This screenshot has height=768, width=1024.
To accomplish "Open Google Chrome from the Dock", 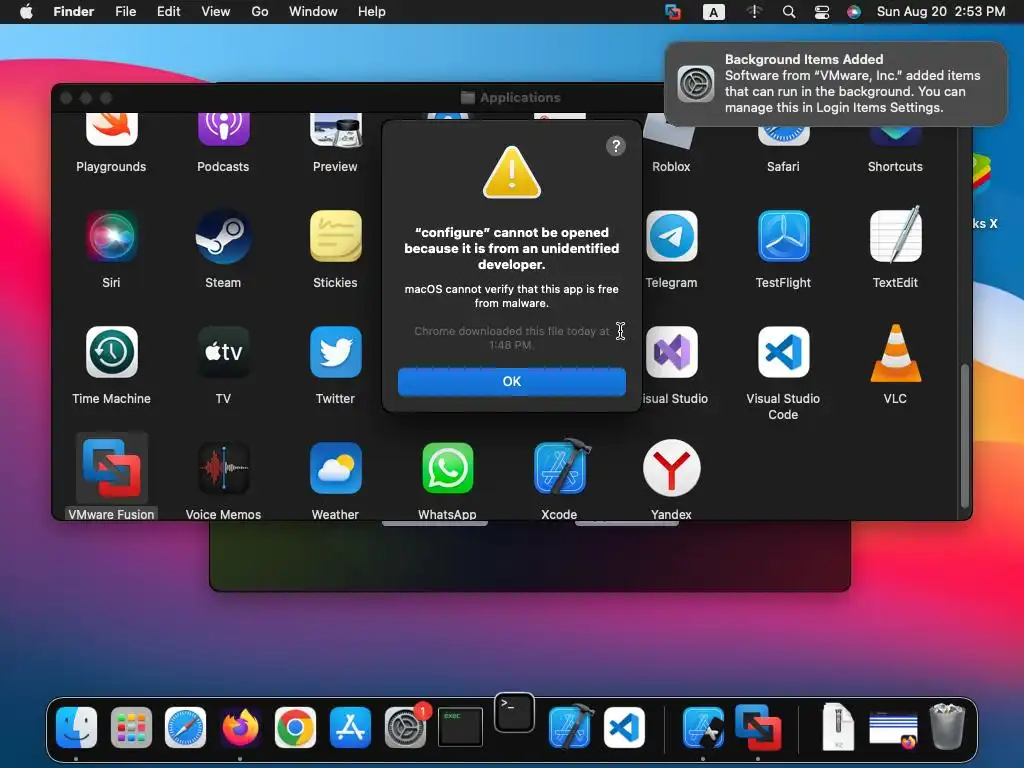I will pyautogui.click(x=295, y=727).
